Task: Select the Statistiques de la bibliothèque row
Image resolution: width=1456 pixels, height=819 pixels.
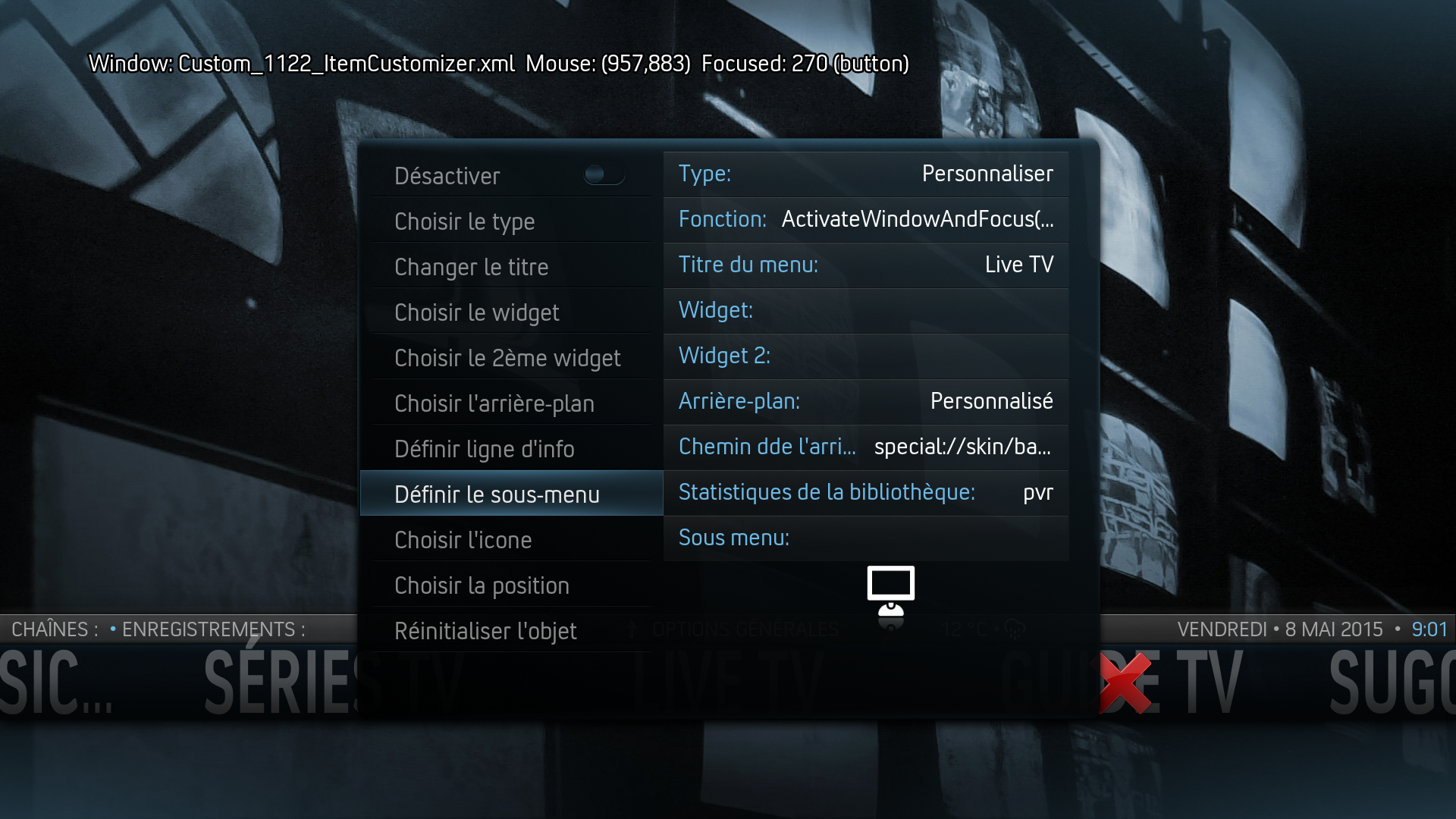Action: pyautogui.click(x=865, y=492)
